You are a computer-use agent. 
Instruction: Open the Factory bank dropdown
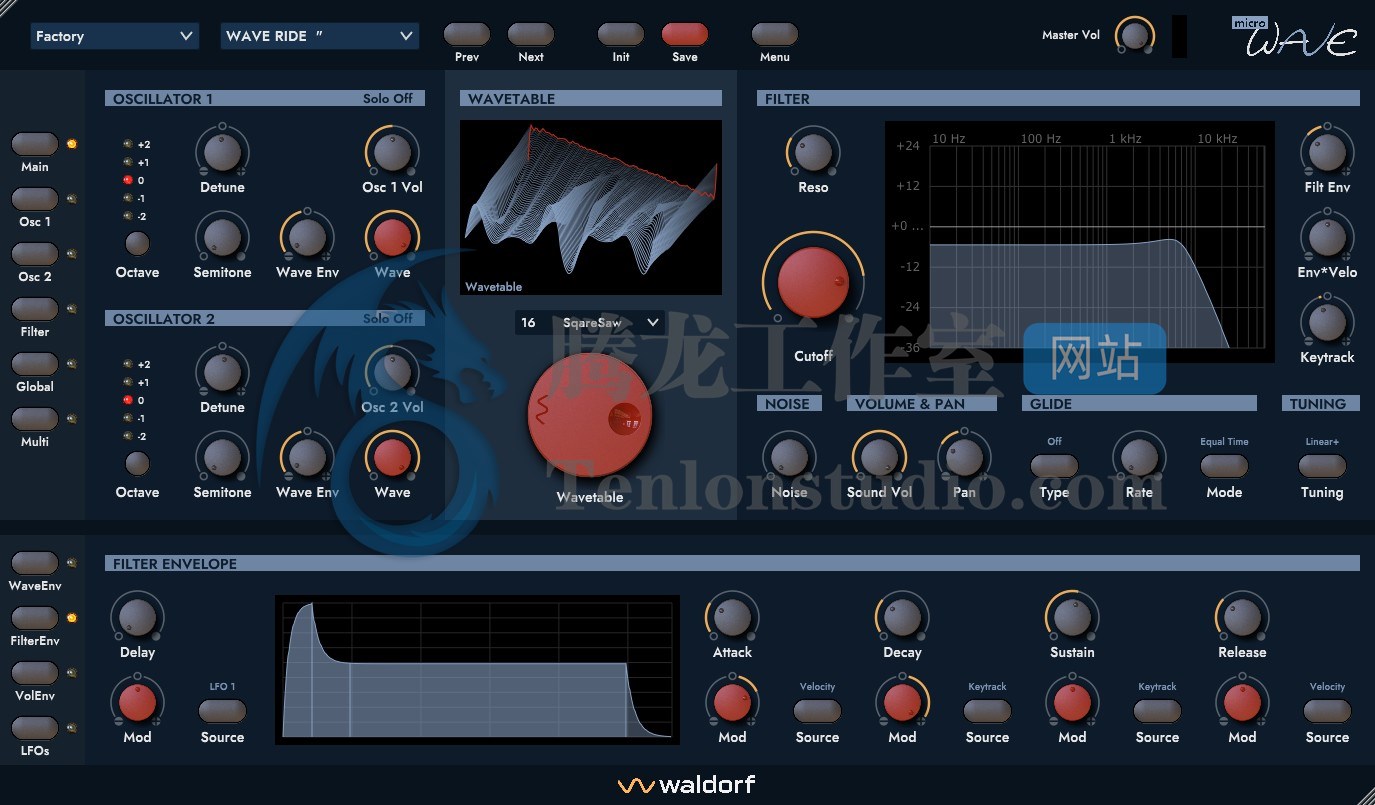coord(114,36)
